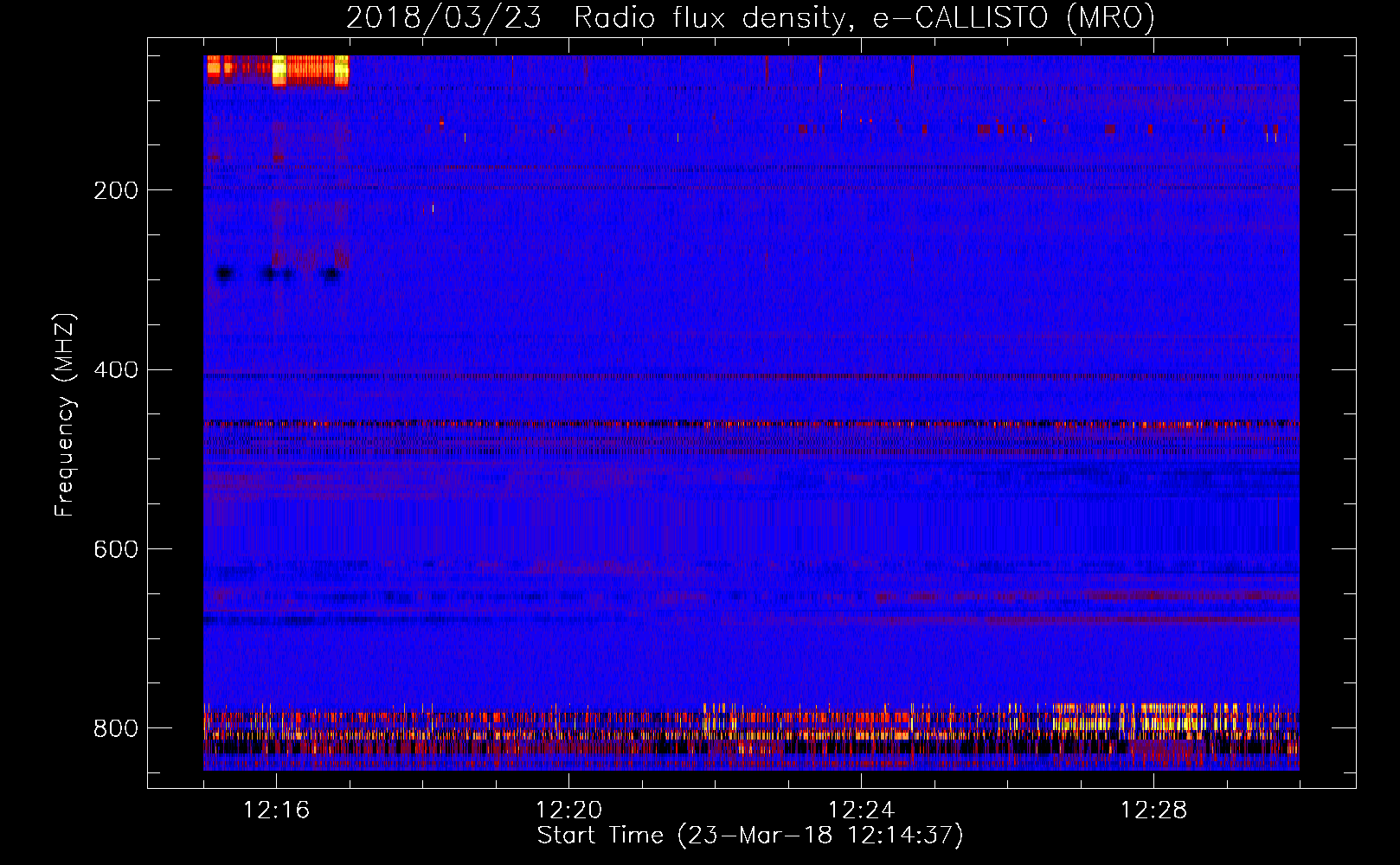The width and height of the screenshot is (1400, 865).
Task: Click the 12:16 time tick label
Action: [x=276, y=811]
